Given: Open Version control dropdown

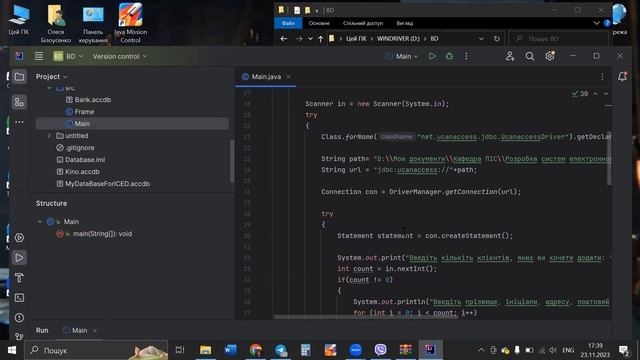Looking at the screenshot, I should coord(120,56).
